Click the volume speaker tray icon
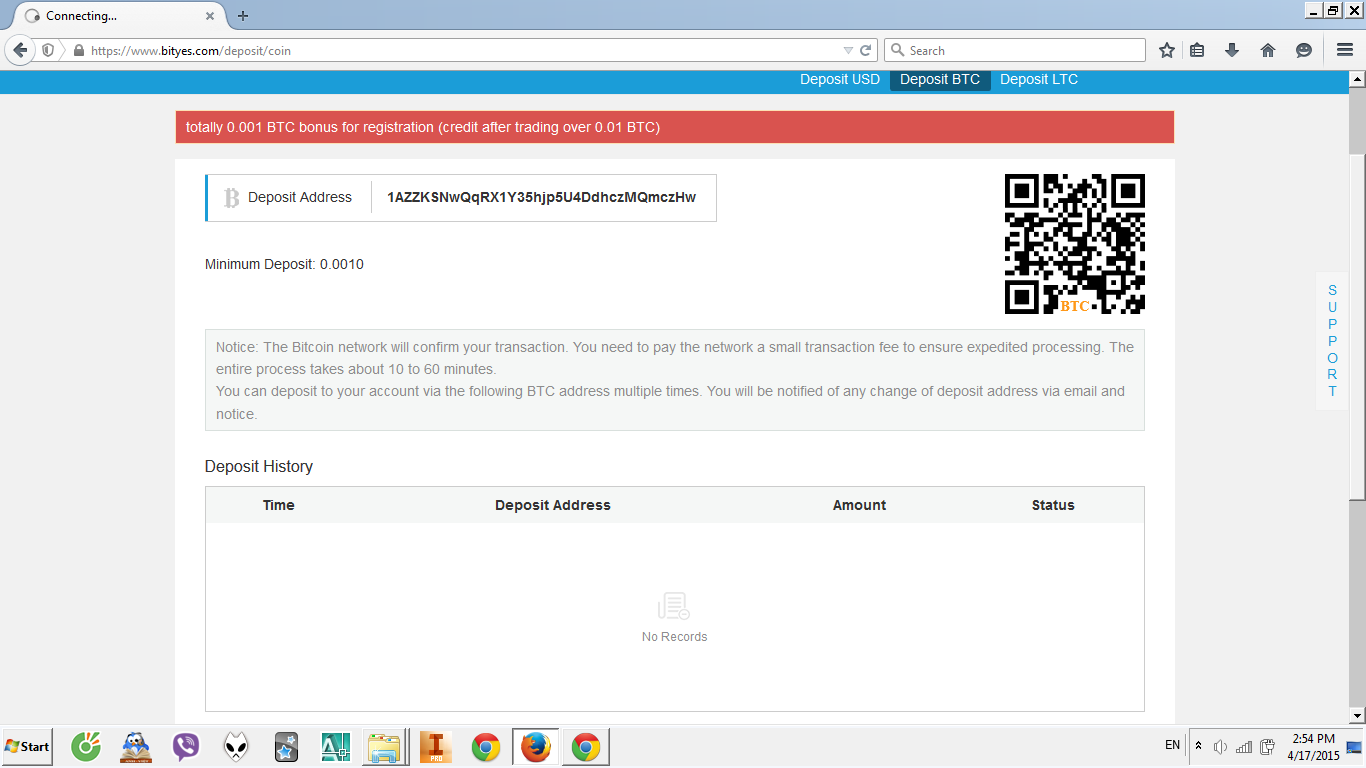1366x768 pixels. coord(1220,747)
